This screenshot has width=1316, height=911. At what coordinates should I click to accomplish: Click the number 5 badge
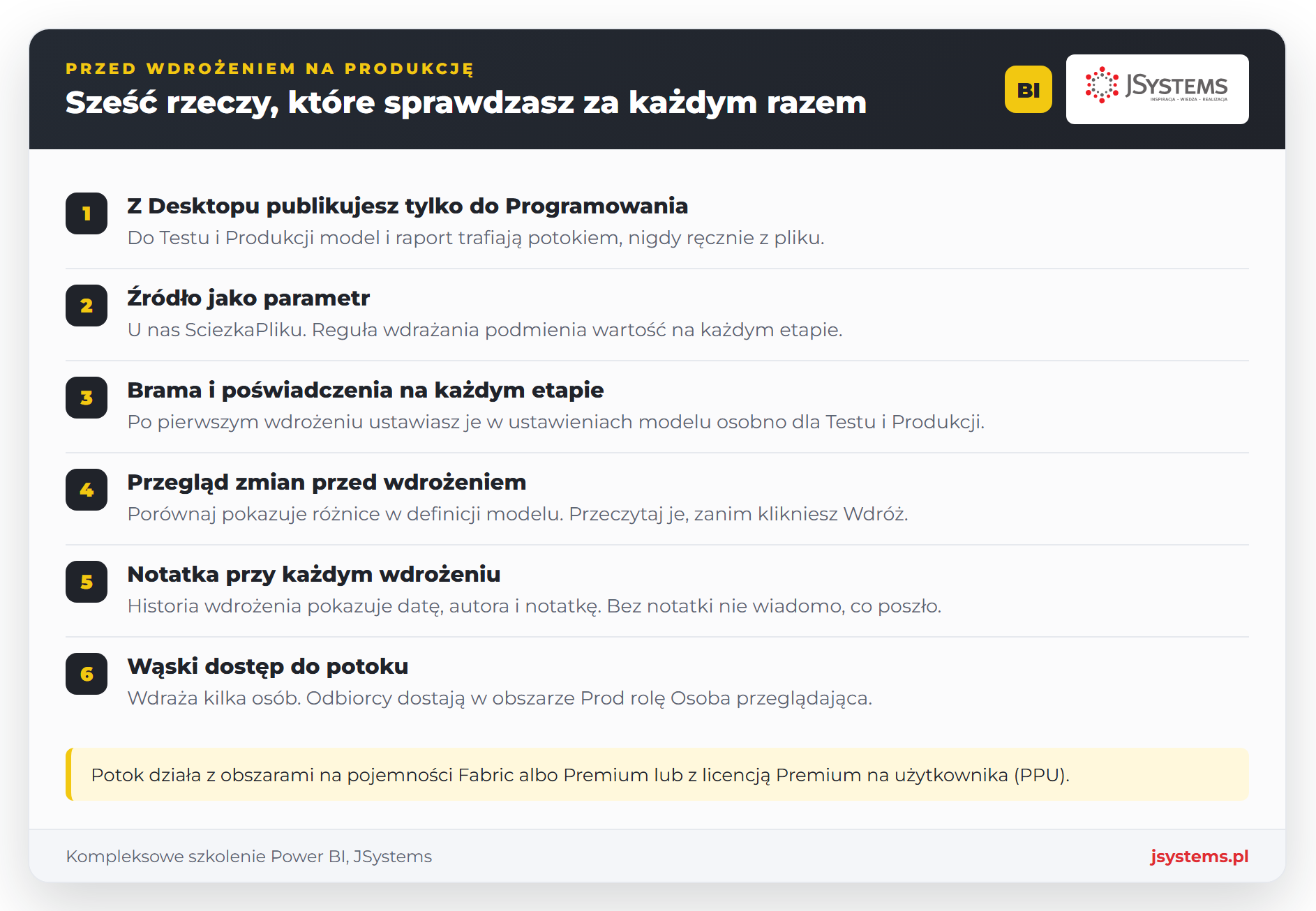87,582
